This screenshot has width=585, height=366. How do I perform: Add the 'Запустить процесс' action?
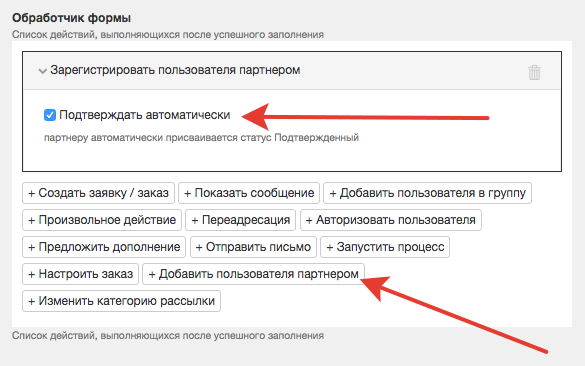coord(385,247)
